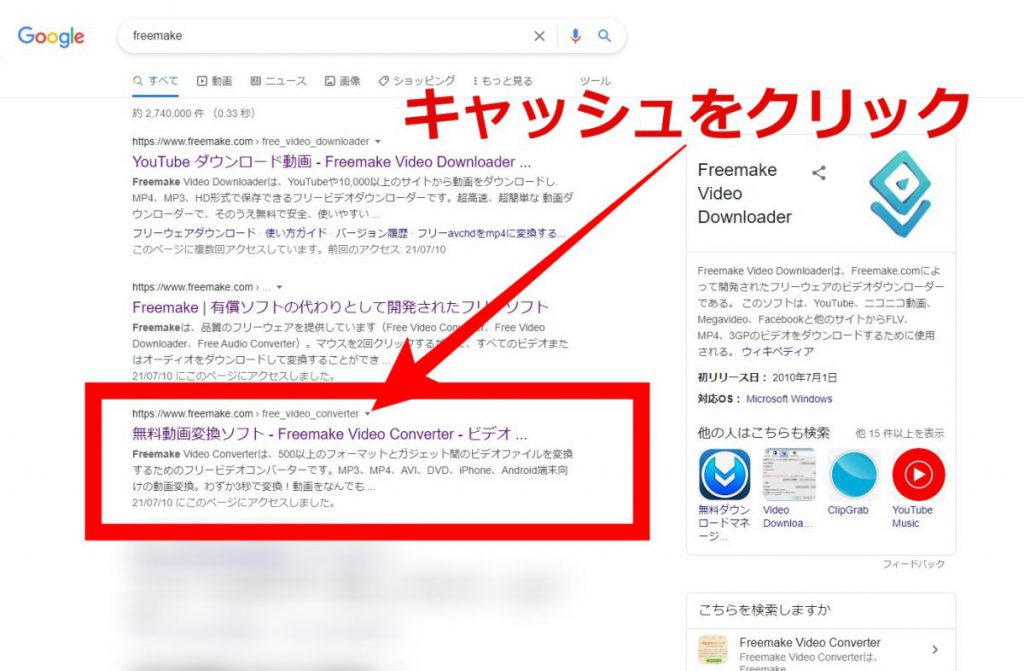The width and height of the screenshot is (1024, 671).
Task: Click the Freemake Video Converter suggestion thumbnail
Action: [712, 649]
